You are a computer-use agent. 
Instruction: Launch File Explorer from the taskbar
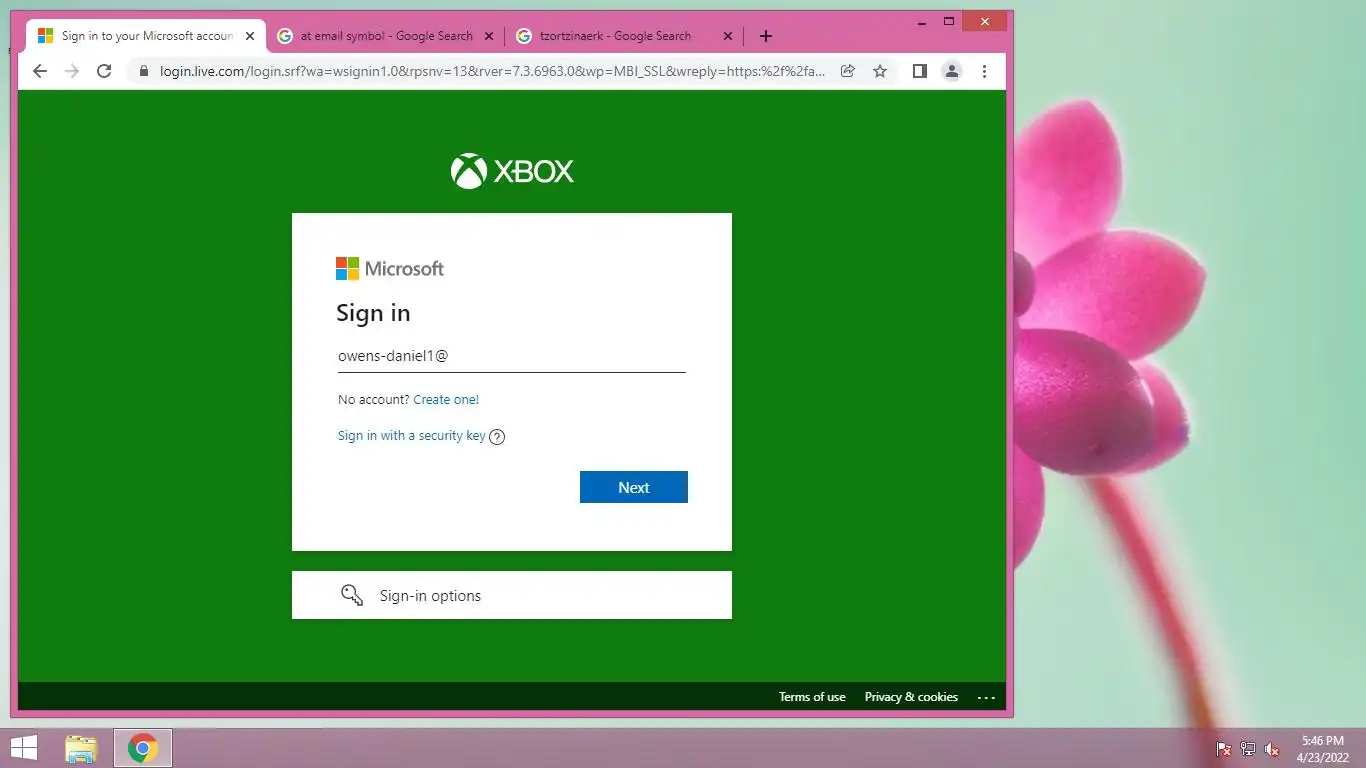pos(81,748)
